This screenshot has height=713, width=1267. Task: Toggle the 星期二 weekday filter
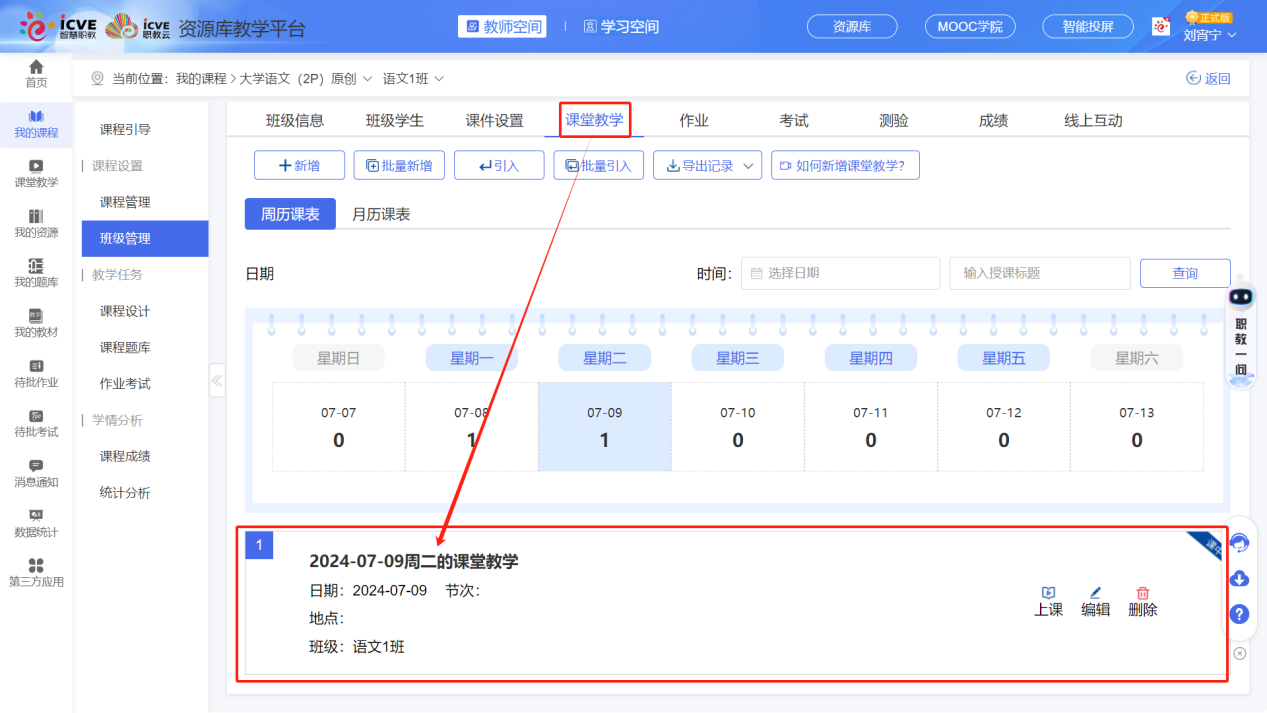[604, 357]
